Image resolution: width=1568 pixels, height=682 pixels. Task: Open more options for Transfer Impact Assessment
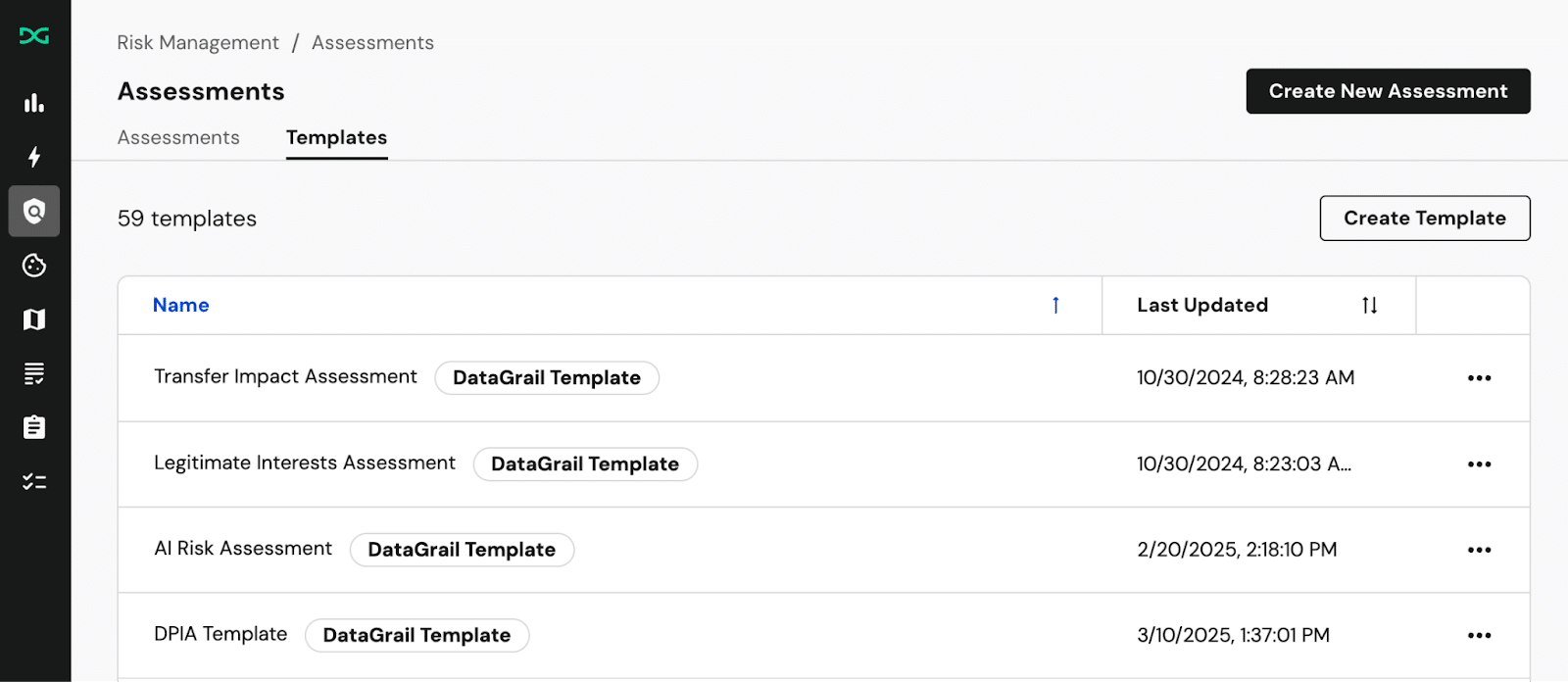point(1479,378)
